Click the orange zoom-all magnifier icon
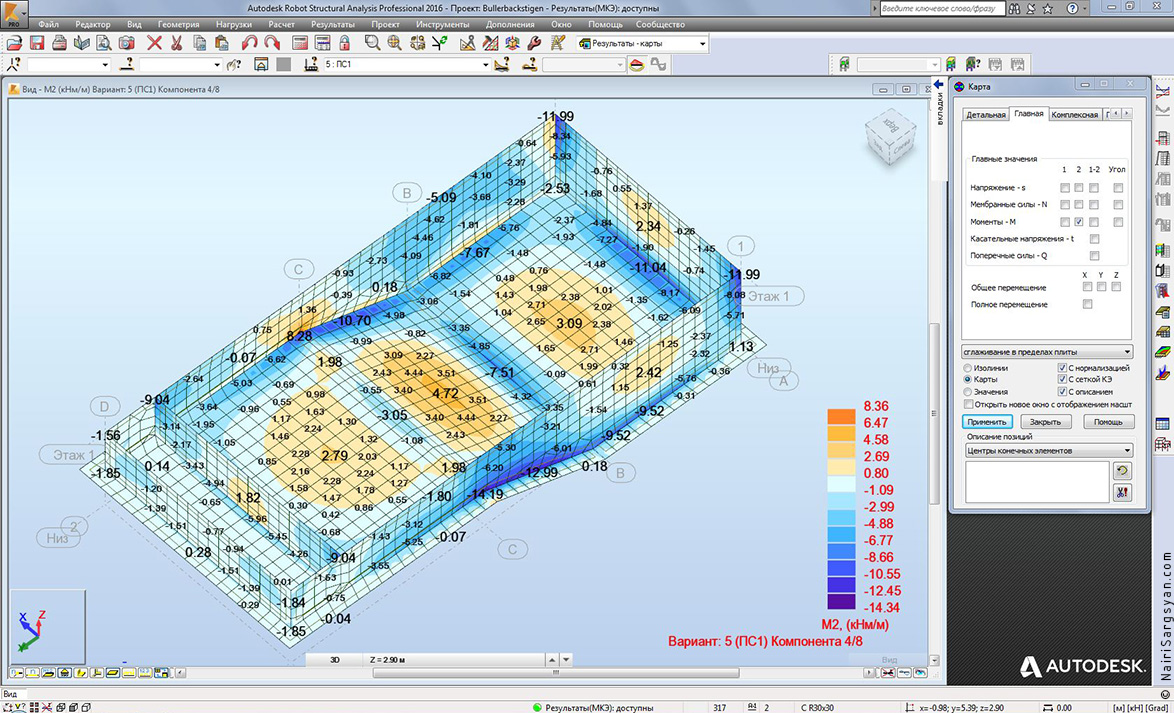1174x713 pixels. coord(395,43)
